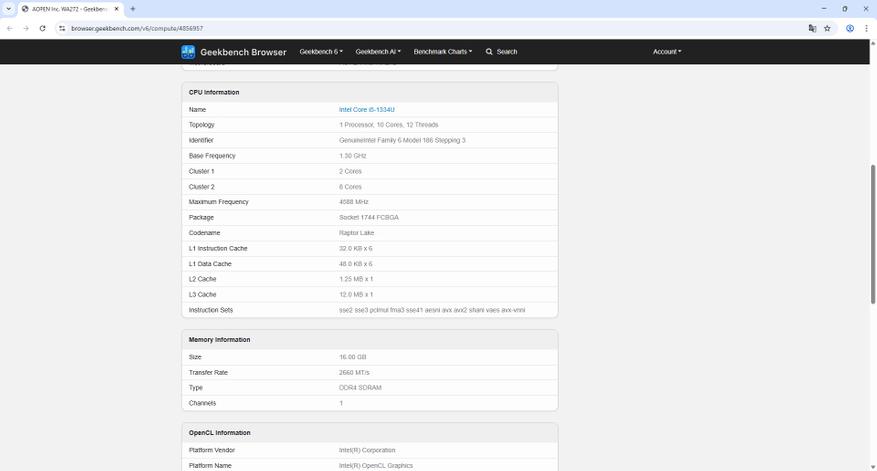Click the Base Frequency 1.30 GHz value
This screenshot has width=877, height=471.
(x=352, y=156)
